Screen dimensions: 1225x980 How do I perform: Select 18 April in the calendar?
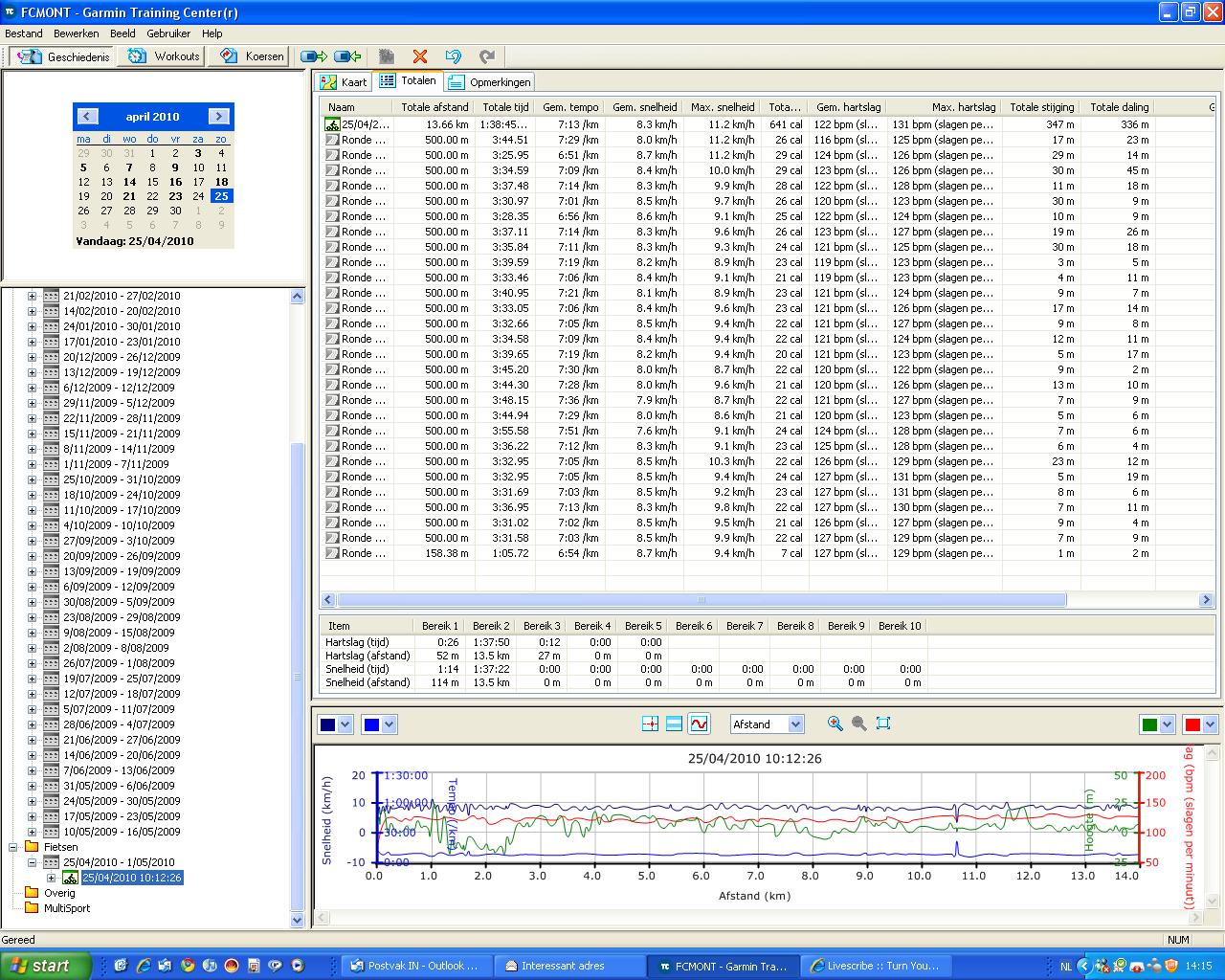(x=221, y=182)
